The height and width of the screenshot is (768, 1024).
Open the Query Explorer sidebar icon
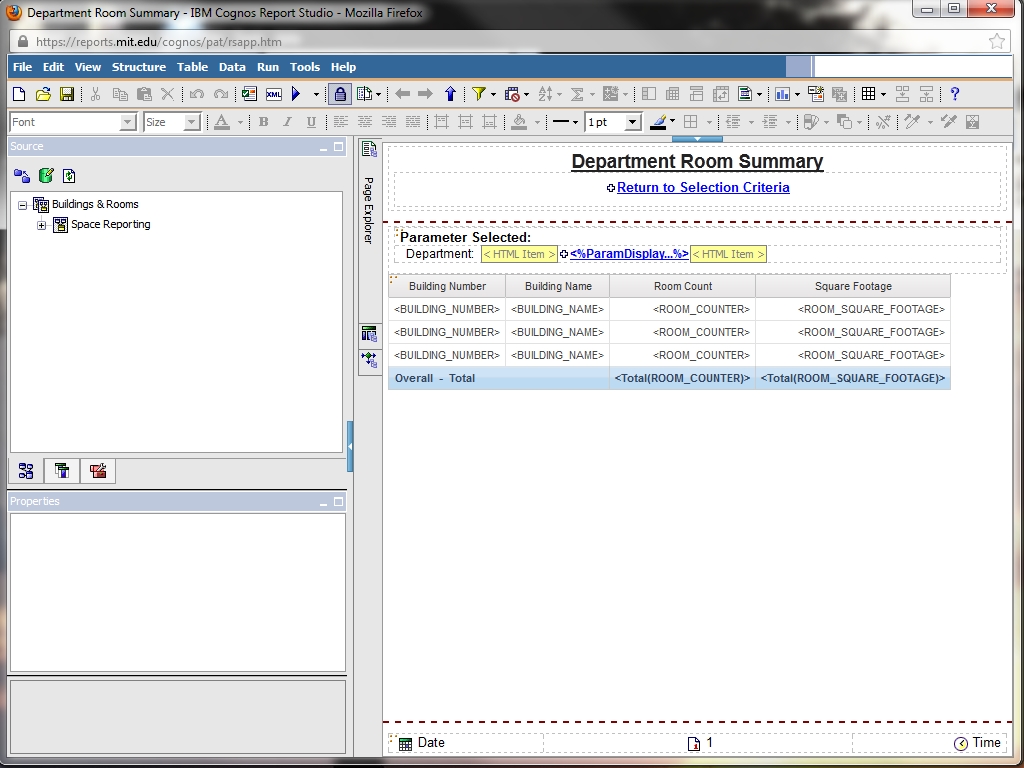(369, 334)
